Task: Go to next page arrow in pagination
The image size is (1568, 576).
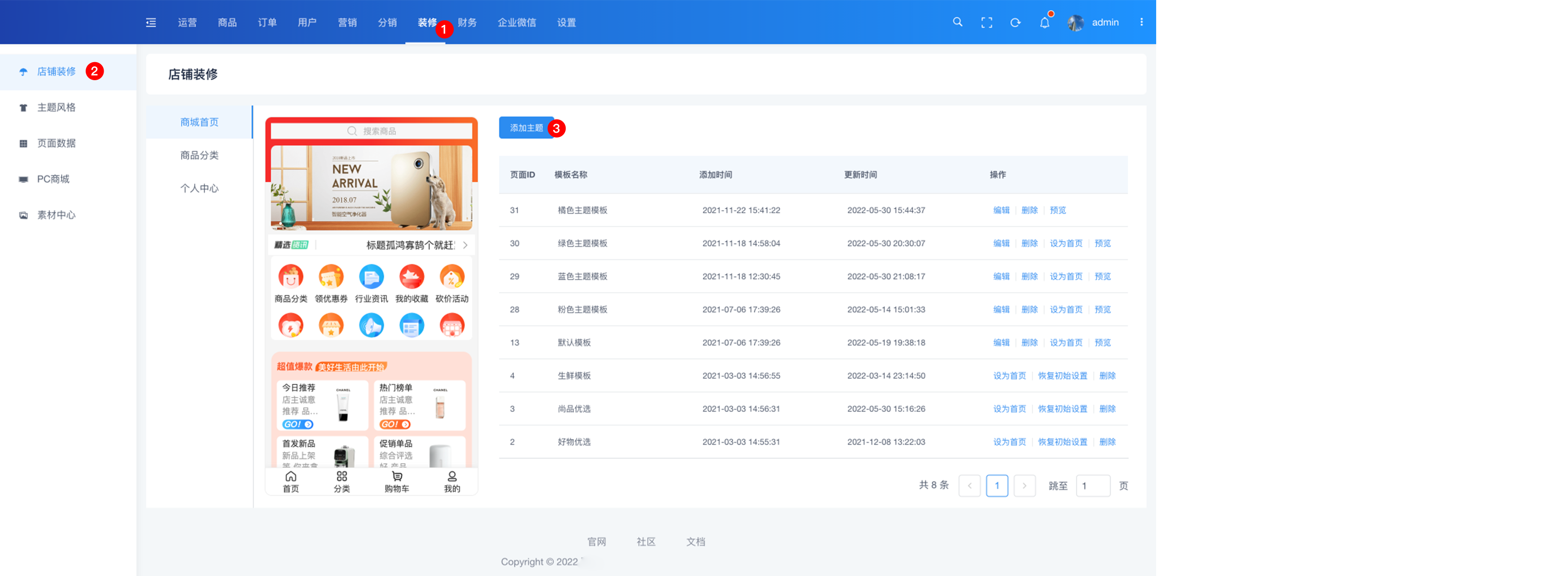Action: [x=1024, y=486]
